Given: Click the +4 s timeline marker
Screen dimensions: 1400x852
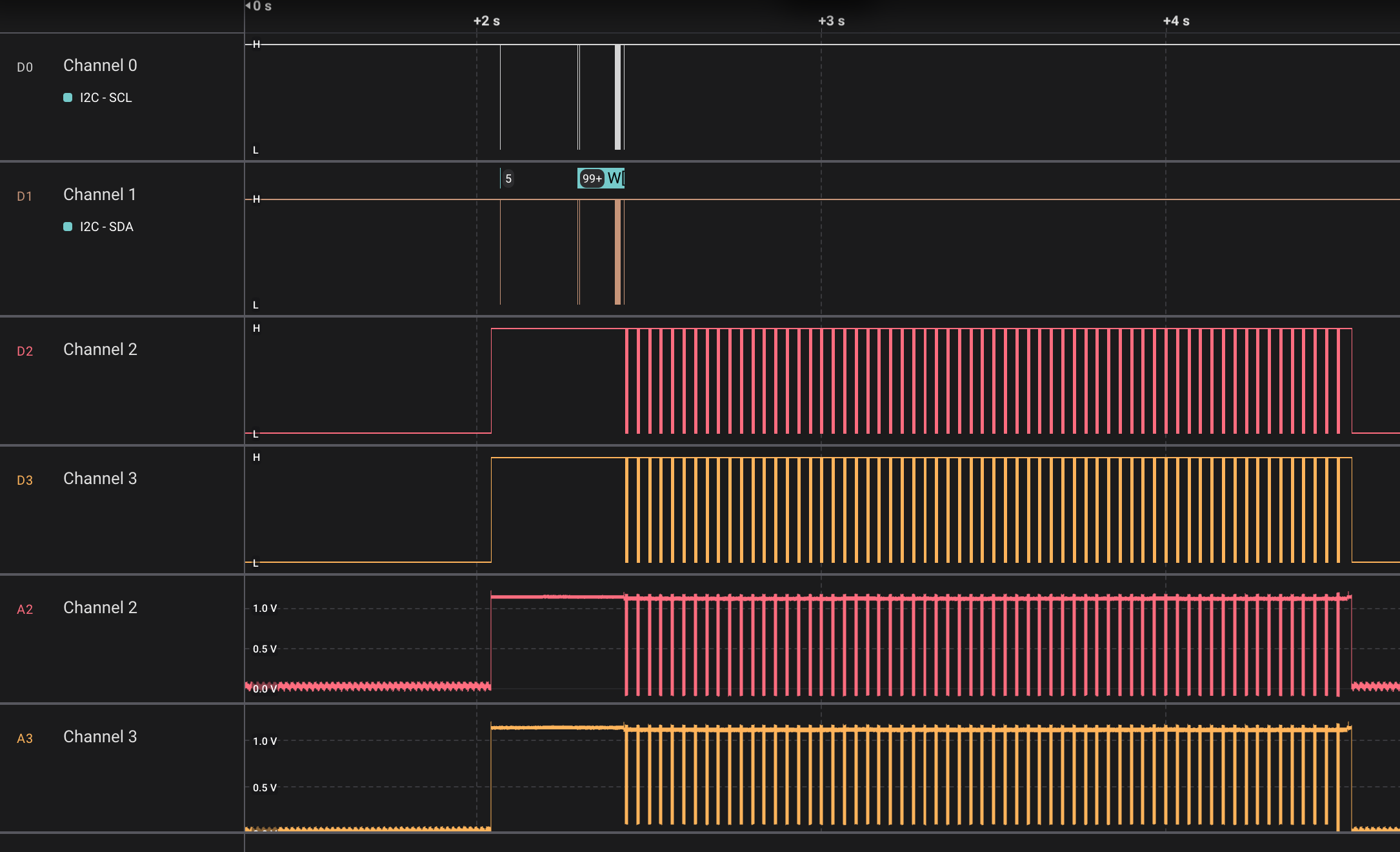Looking at the screenshot, I should tap(1175, 21).
